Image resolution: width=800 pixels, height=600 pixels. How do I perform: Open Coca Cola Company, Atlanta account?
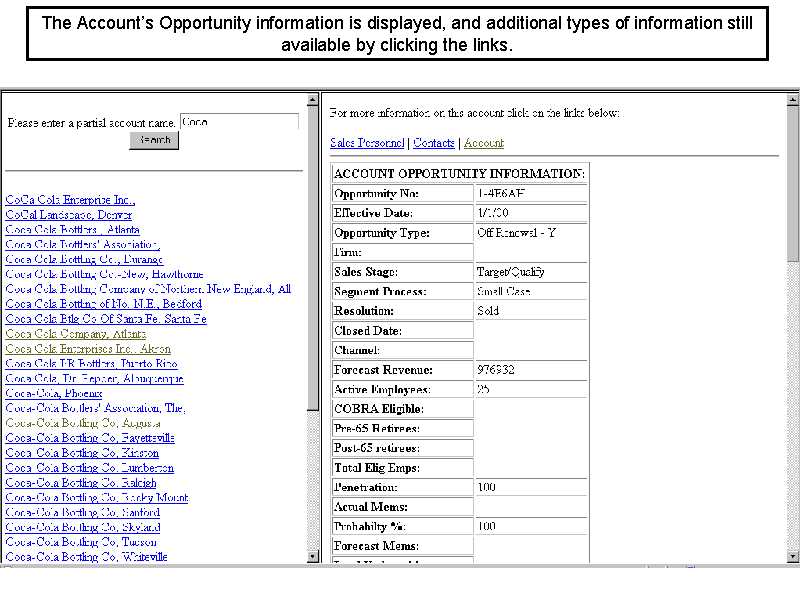point(75,334)
